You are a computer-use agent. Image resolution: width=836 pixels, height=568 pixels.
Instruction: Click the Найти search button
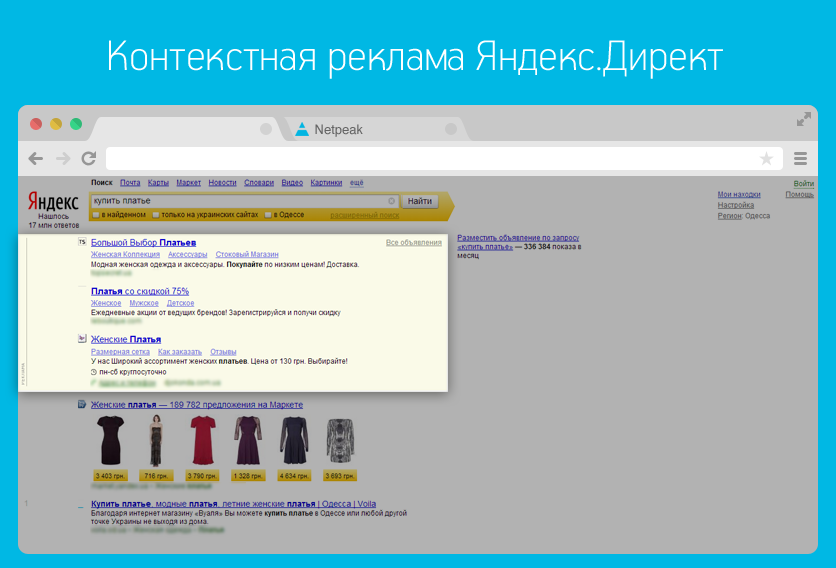[420, 201]
